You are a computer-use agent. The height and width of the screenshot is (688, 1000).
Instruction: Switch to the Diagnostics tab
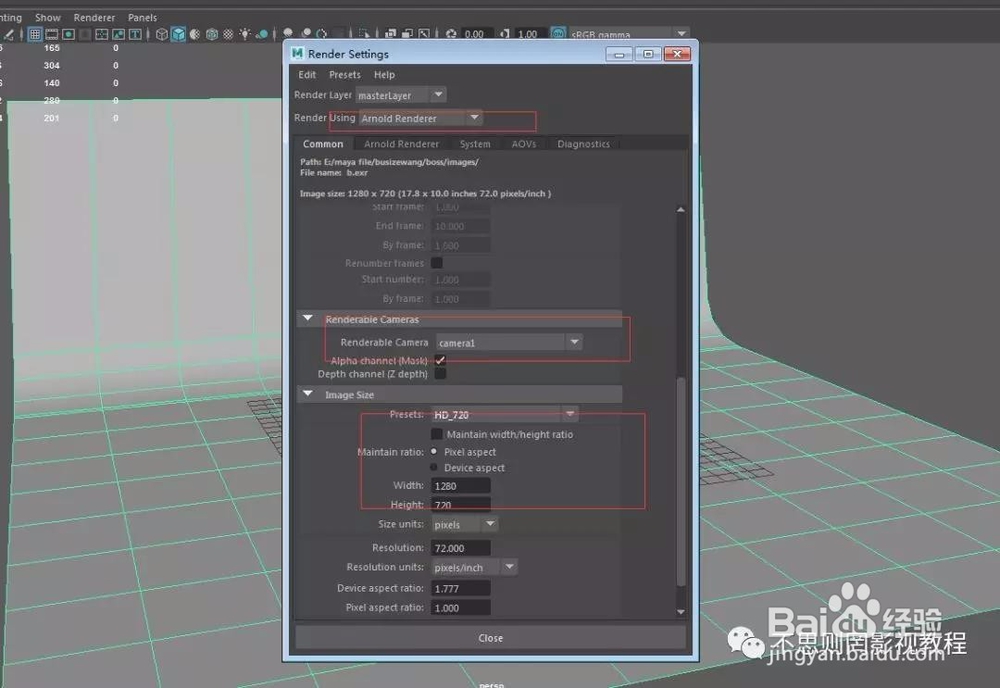coord(583,144)
